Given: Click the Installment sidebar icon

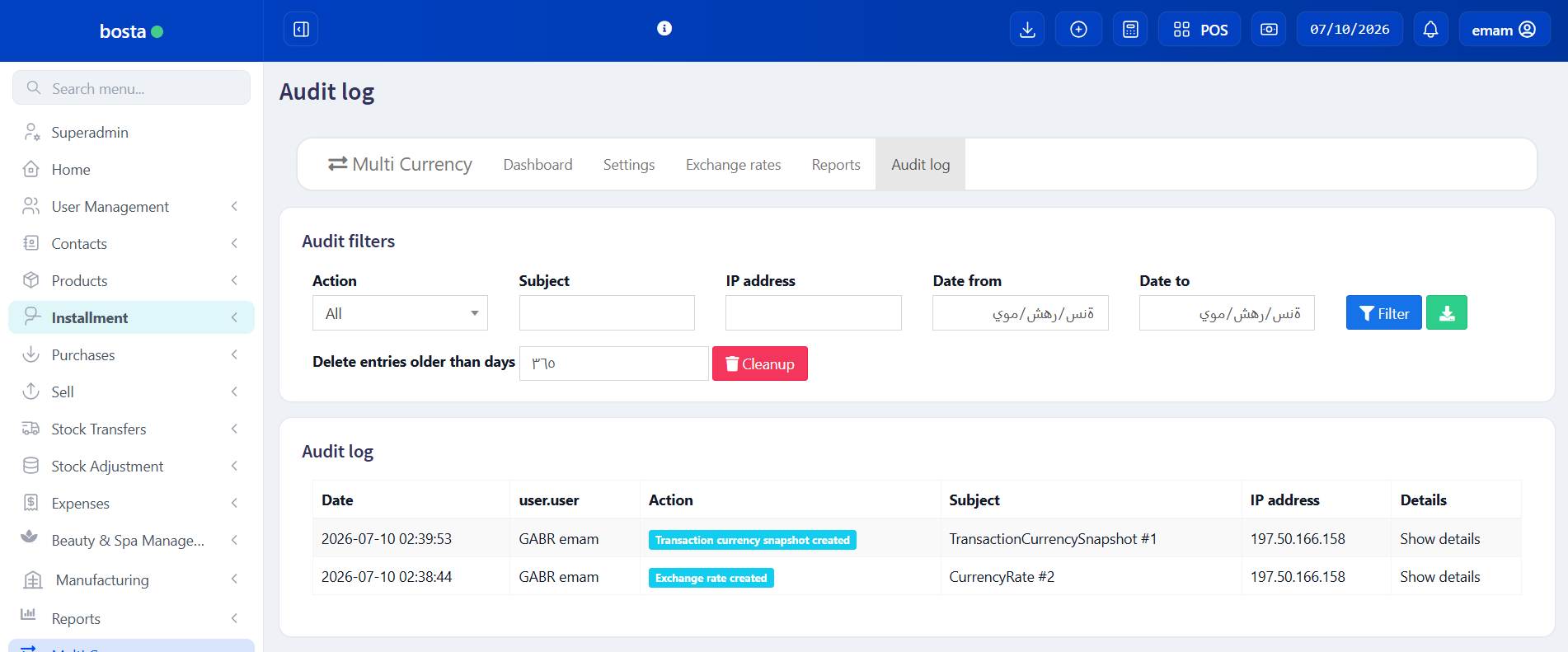Looking at the screenshot, I should [31, 317].
